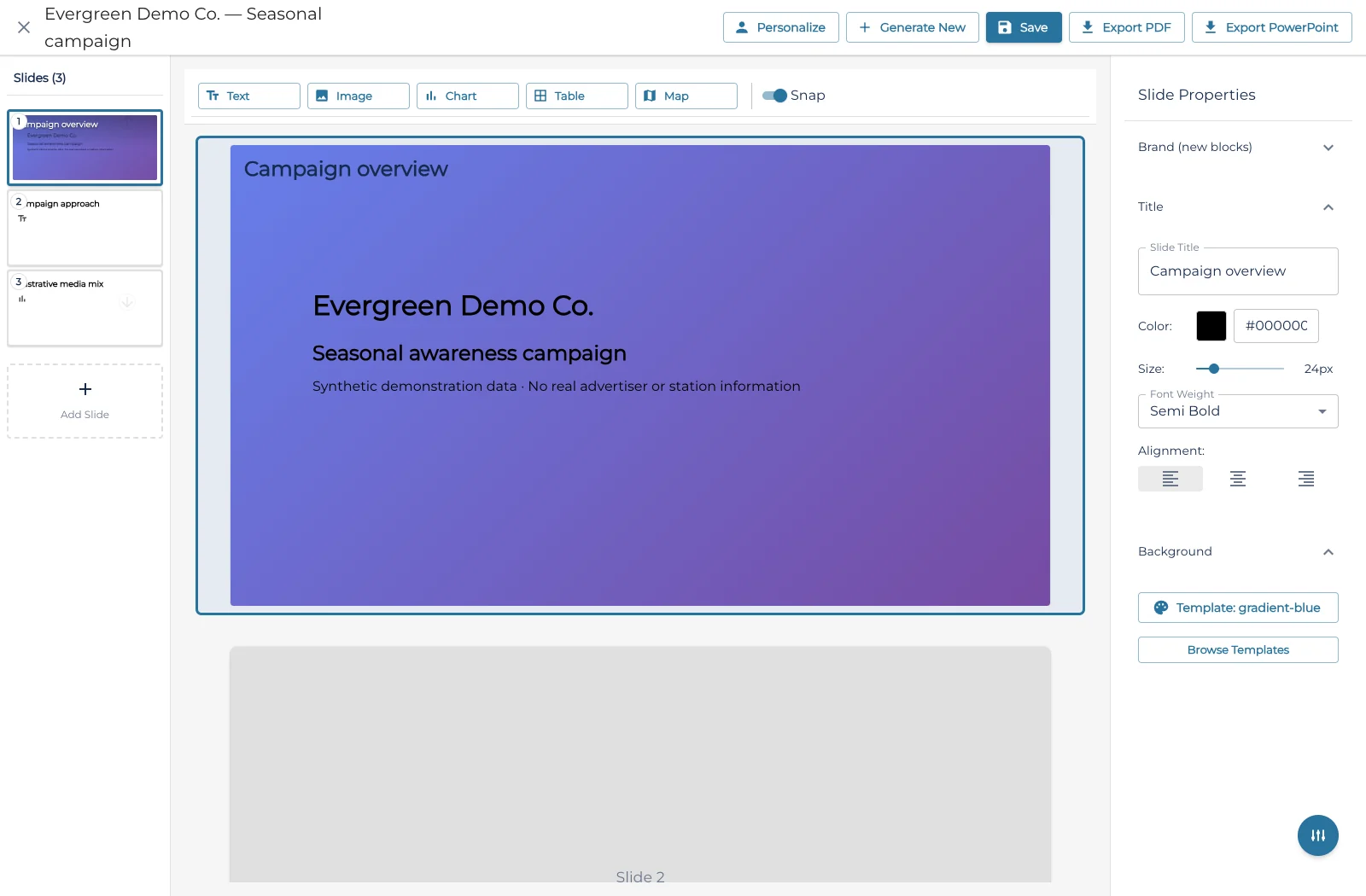
Task: Click Evergreen Demo Co. heading on slide
Action: click(453, 305)
